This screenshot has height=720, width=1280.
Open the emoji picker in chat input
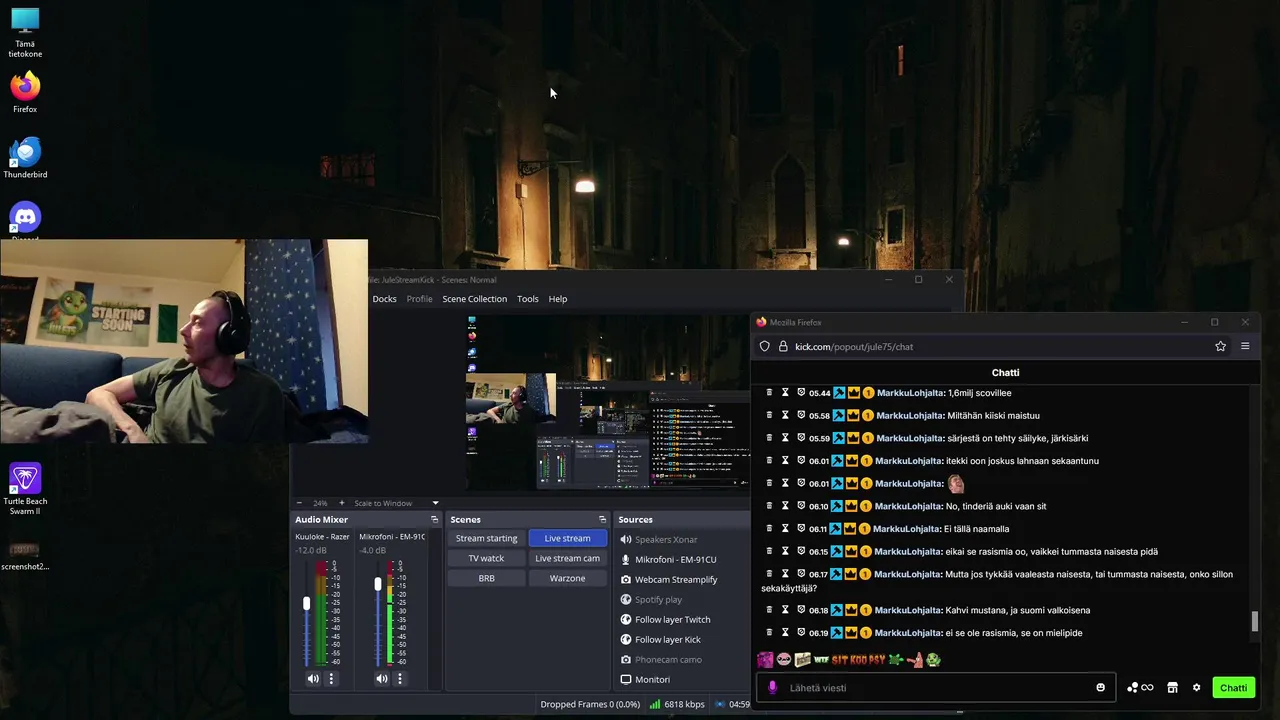pyautogui.click(x=1101, y=688)
